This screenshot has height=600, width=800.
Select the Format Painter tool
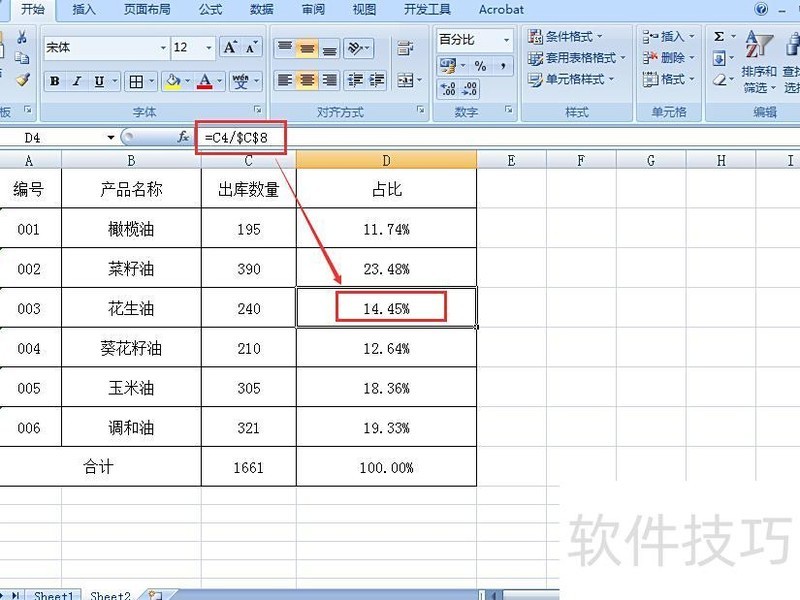(x=22, y=81)
